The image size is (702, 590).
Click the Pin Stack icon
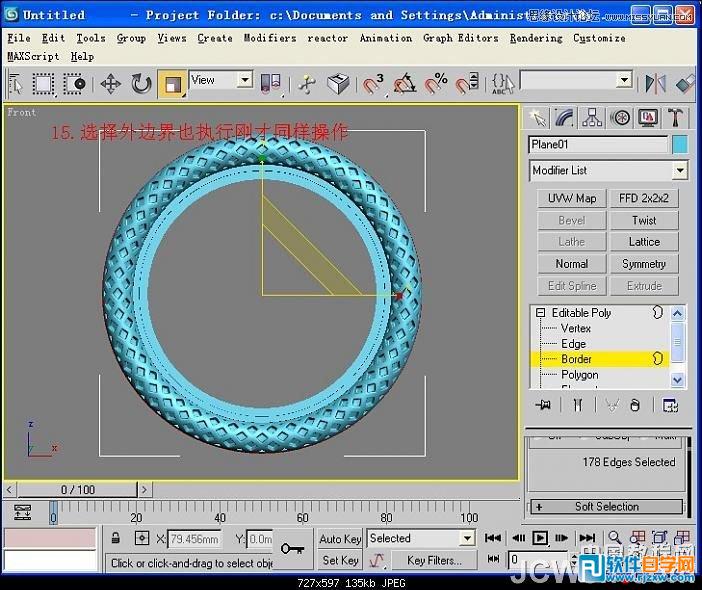[x=543, y=405]
